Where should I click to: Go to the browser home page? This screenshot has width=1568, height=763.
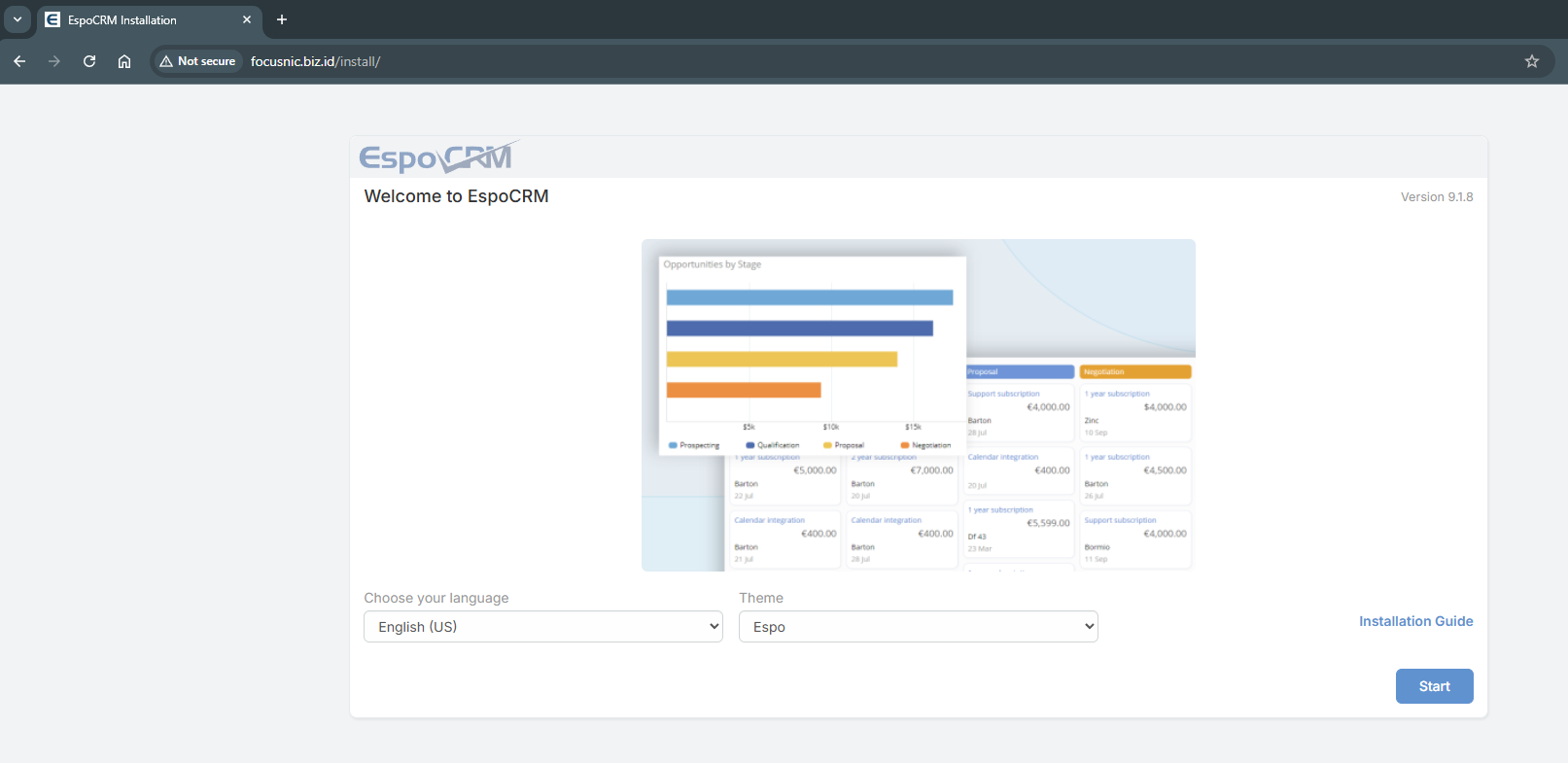(124, 61)
